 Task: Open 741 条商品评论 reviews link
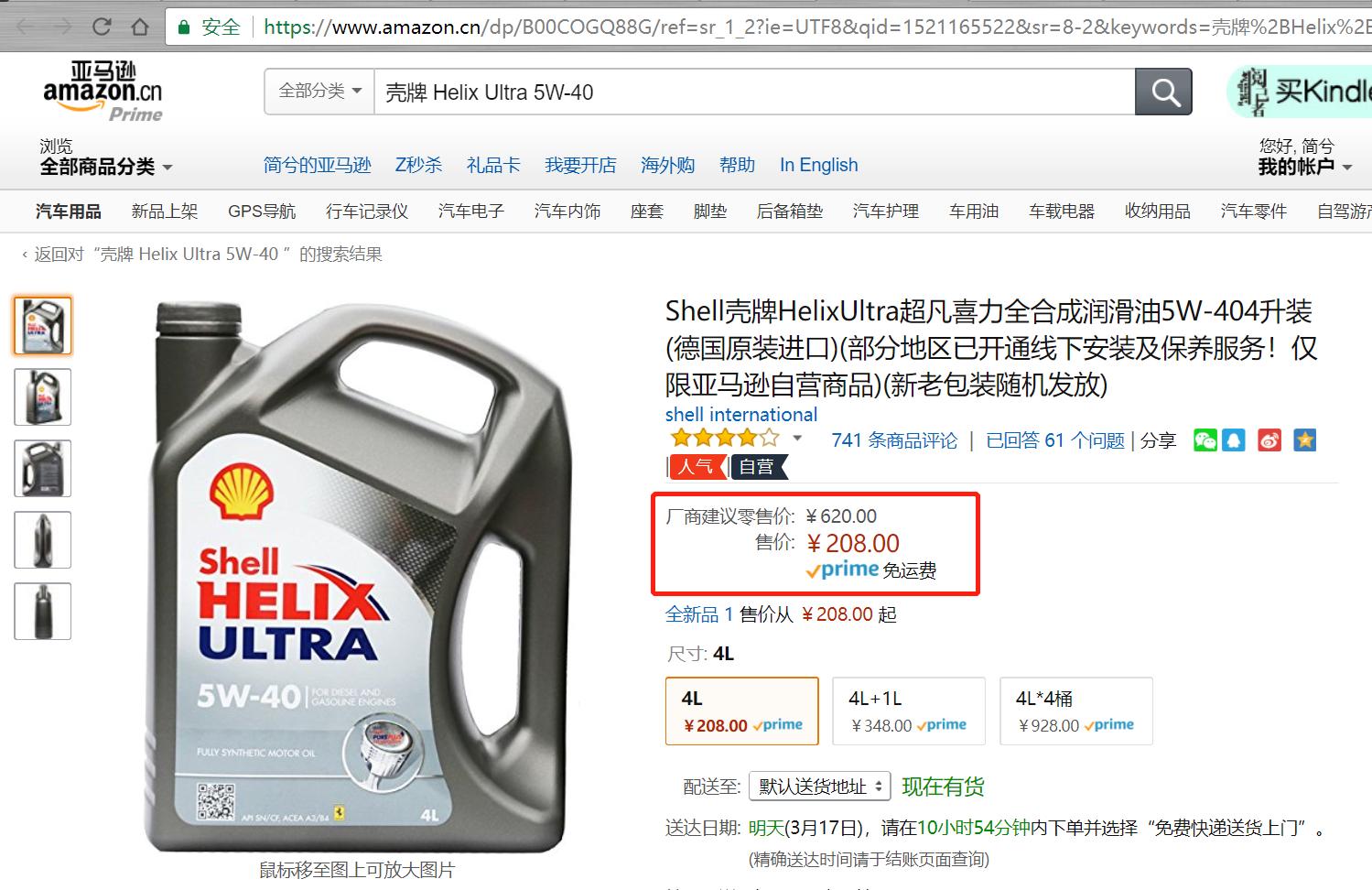coord(894,440)
